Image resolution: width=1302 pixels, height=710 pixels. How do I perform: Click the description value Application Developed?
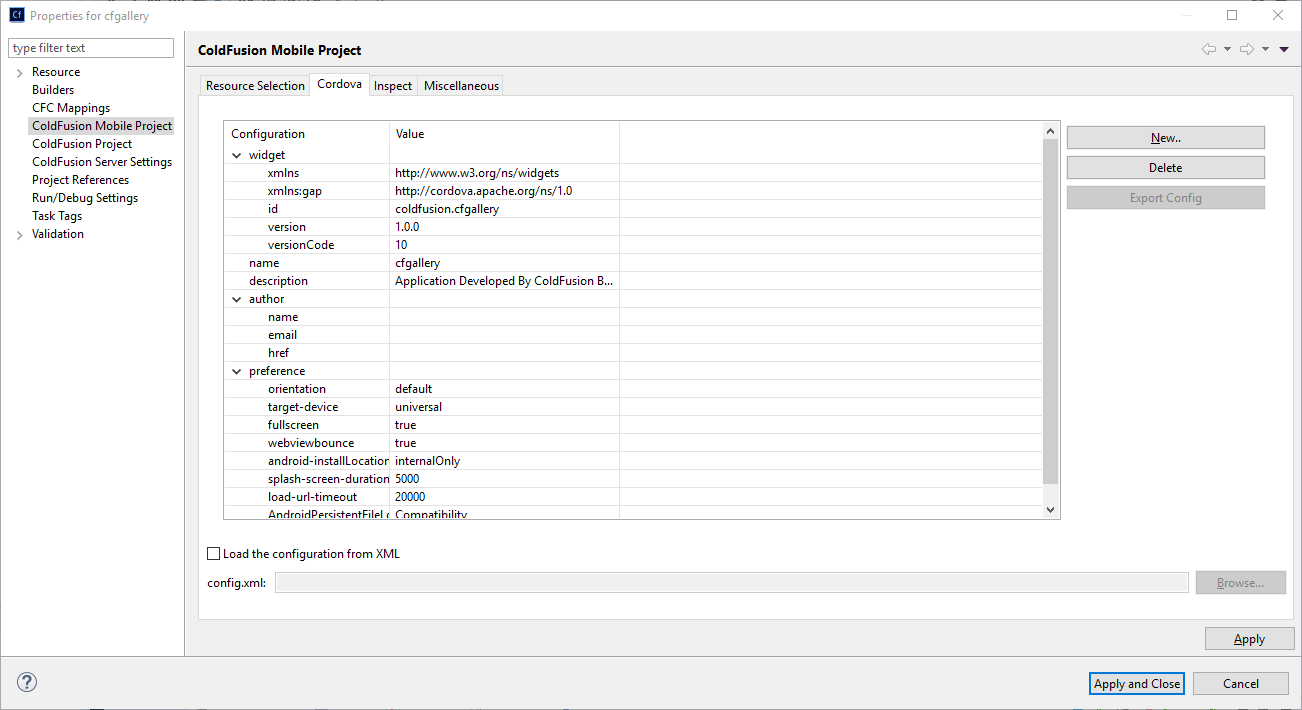point(504,281)
